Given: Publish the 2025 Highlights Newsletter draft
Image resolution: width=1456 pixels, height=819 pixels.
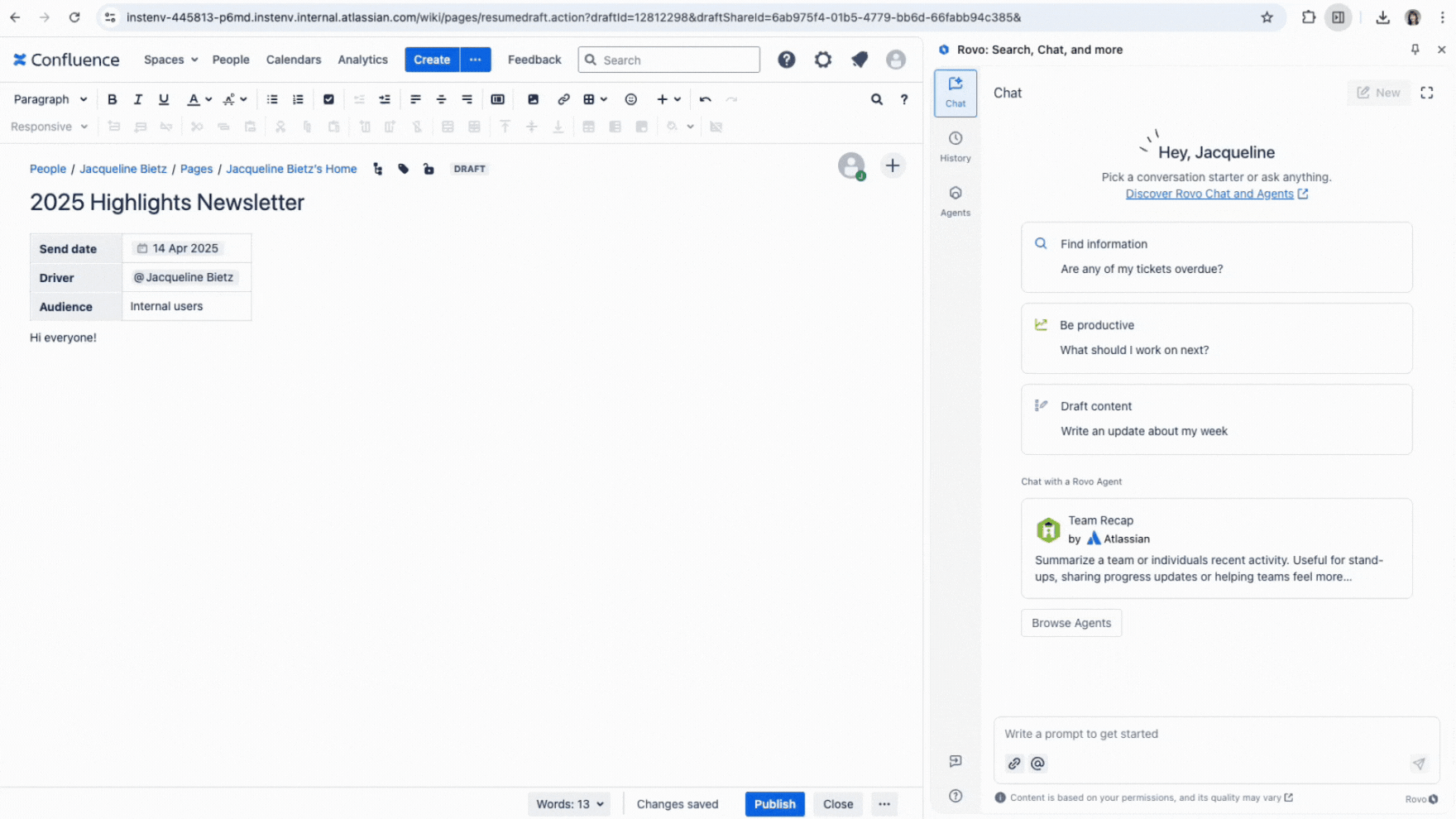Looking at the screenshot, I should point(774,803).
